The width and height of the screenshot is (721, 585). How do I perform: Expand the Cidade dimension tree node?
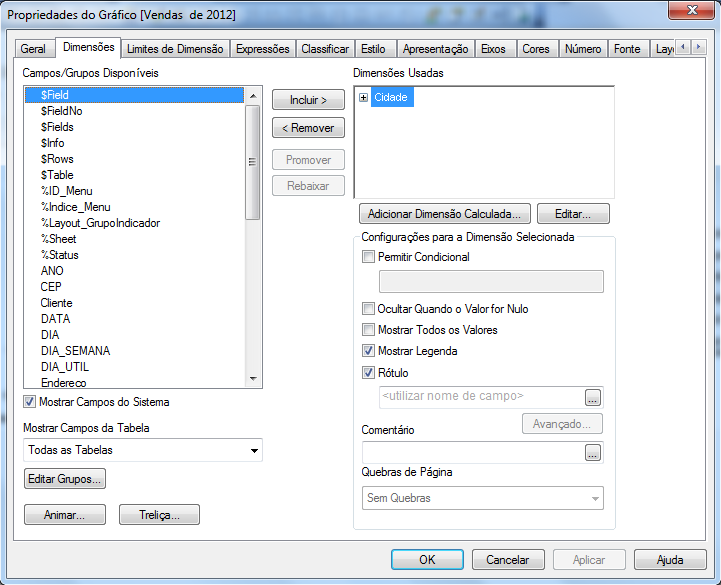pyautogui.click(x=363, y=98)
